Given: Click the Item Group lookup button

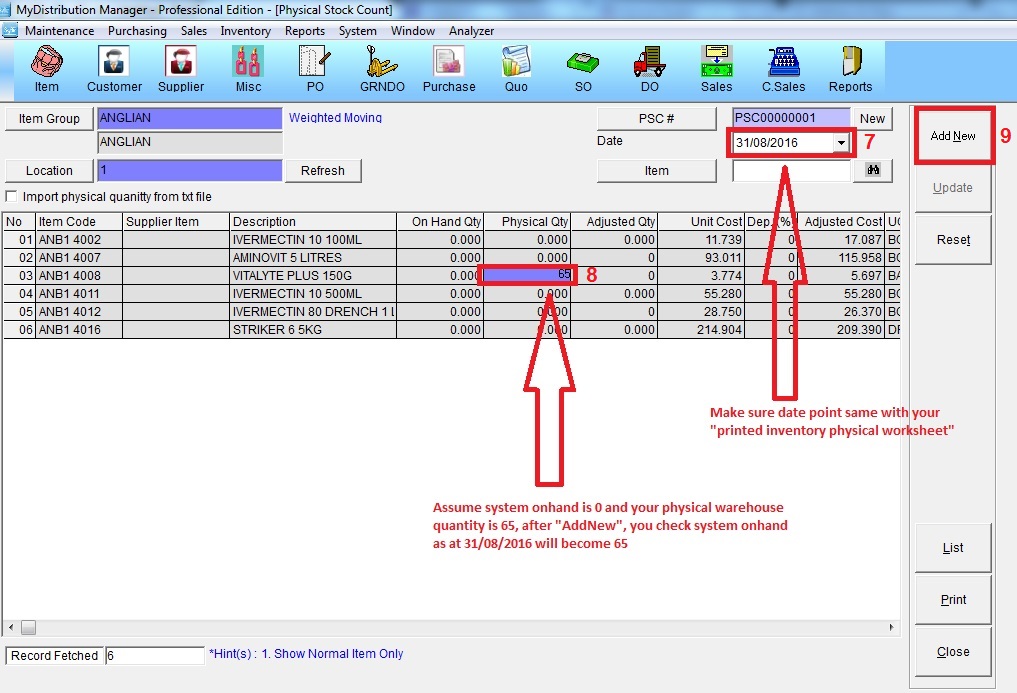Looking at the screenshot, I should (49, 119).
